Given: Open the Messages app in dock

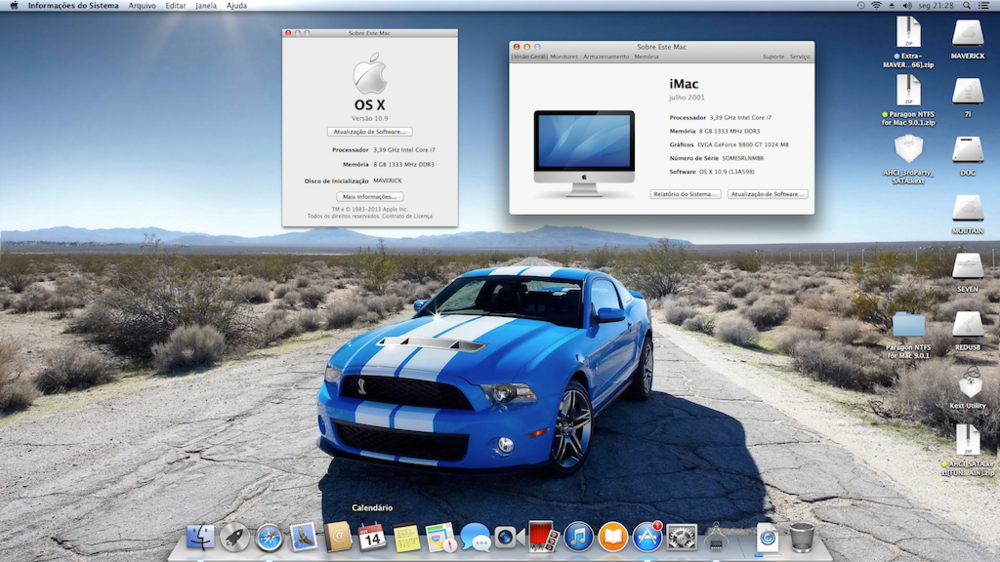Looking at the screenshot, I should (475, 538).
